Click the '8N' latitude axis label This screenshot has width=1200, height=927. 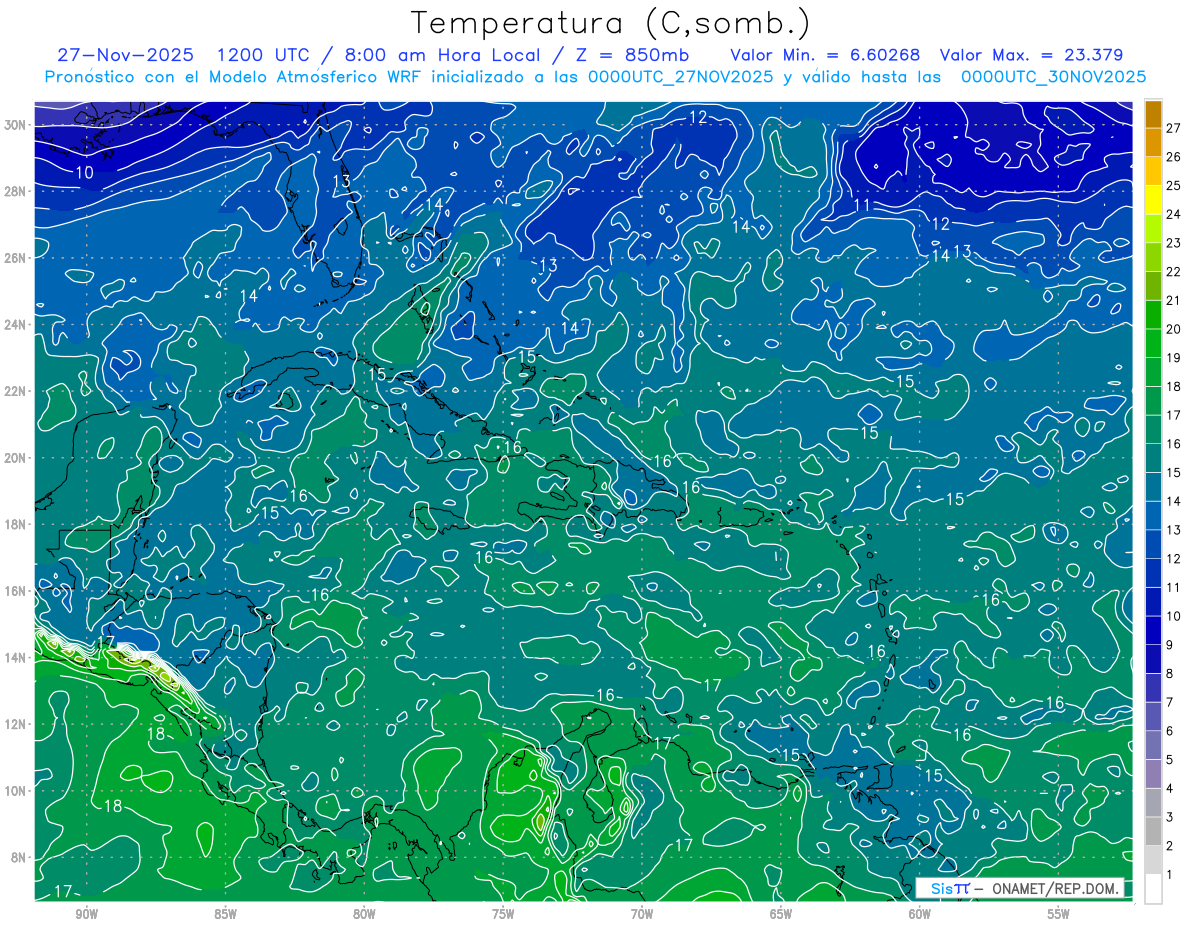tap(19, 857)
